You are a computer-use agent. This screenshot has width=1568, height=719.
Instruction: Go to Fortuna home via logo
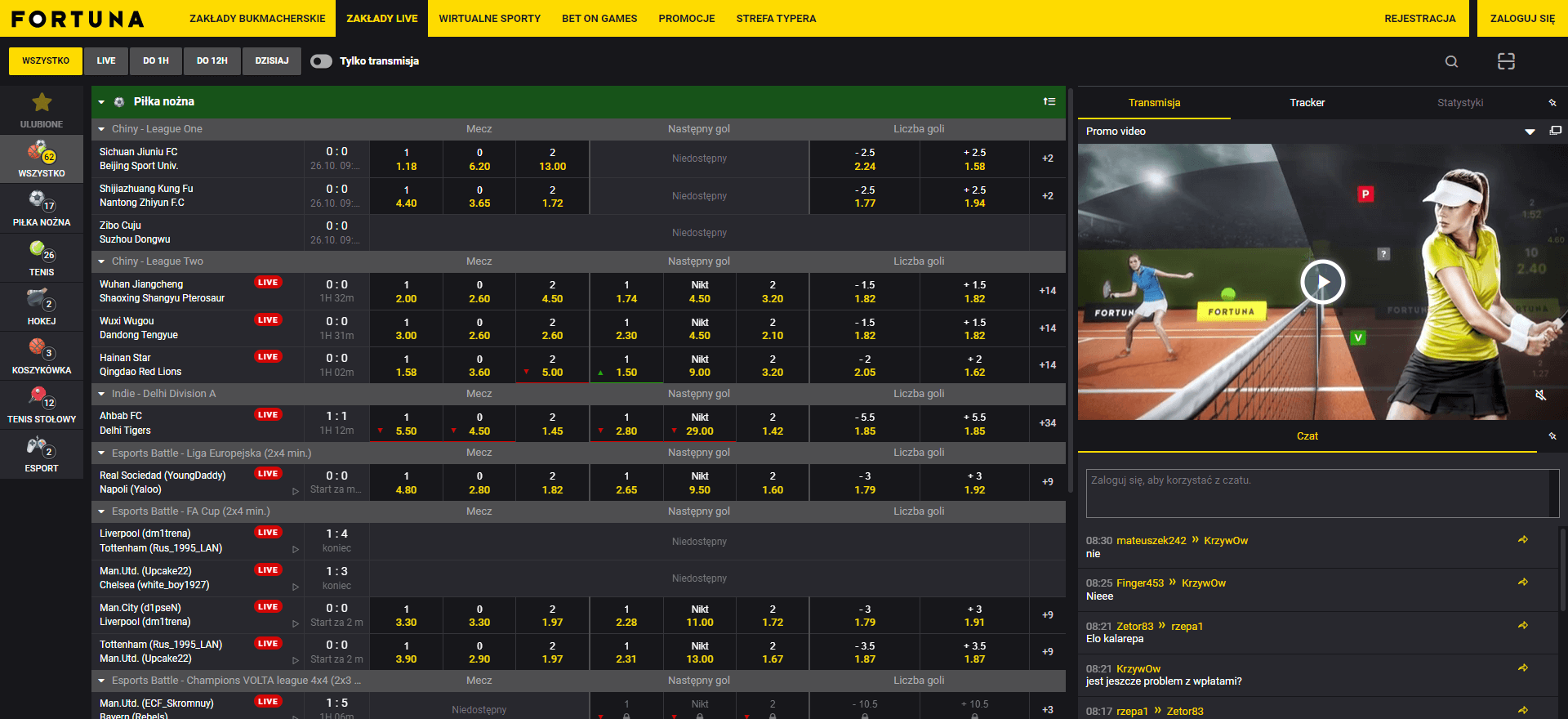78,19
